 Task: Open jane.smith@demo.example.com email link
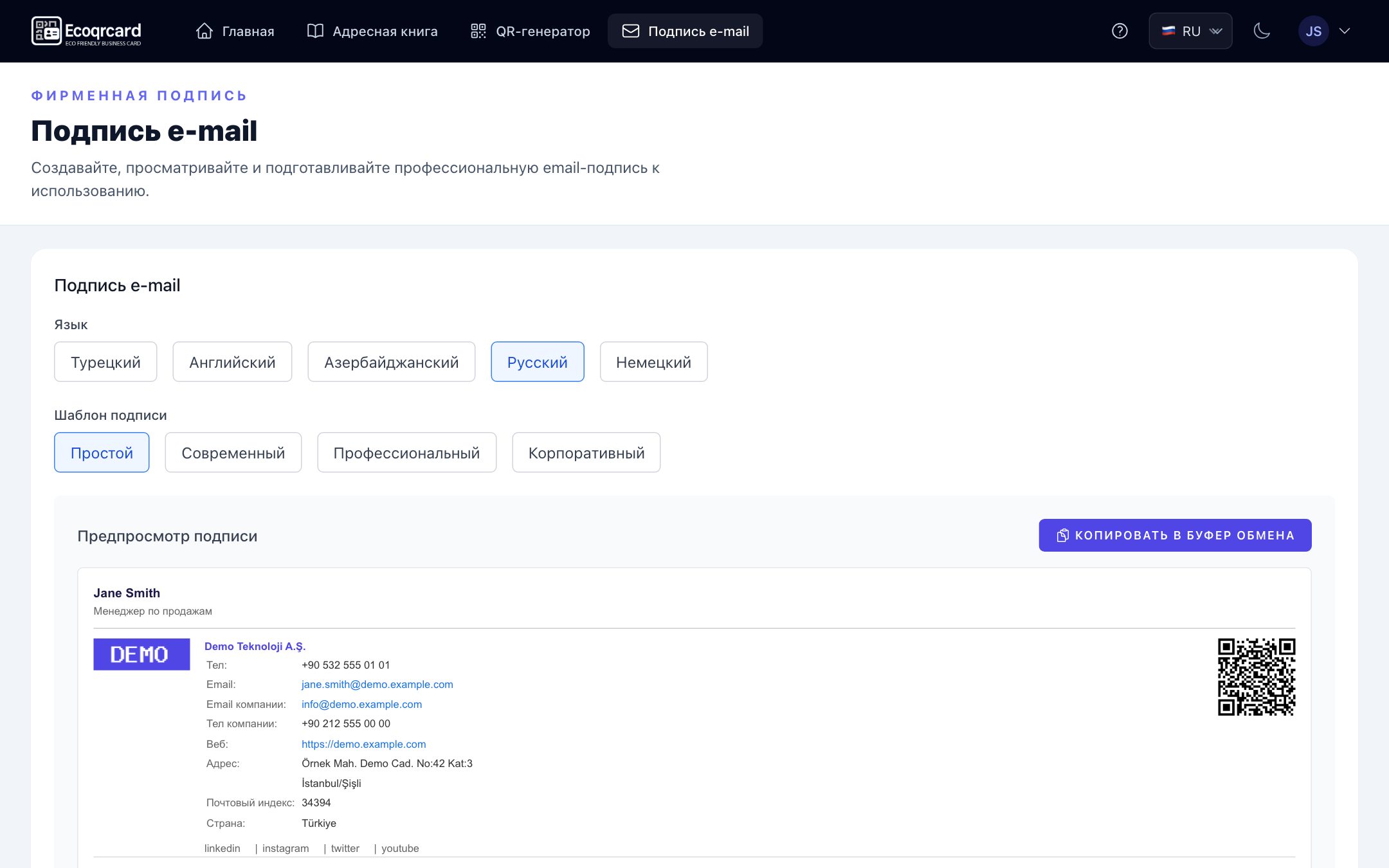click(377, 684)
